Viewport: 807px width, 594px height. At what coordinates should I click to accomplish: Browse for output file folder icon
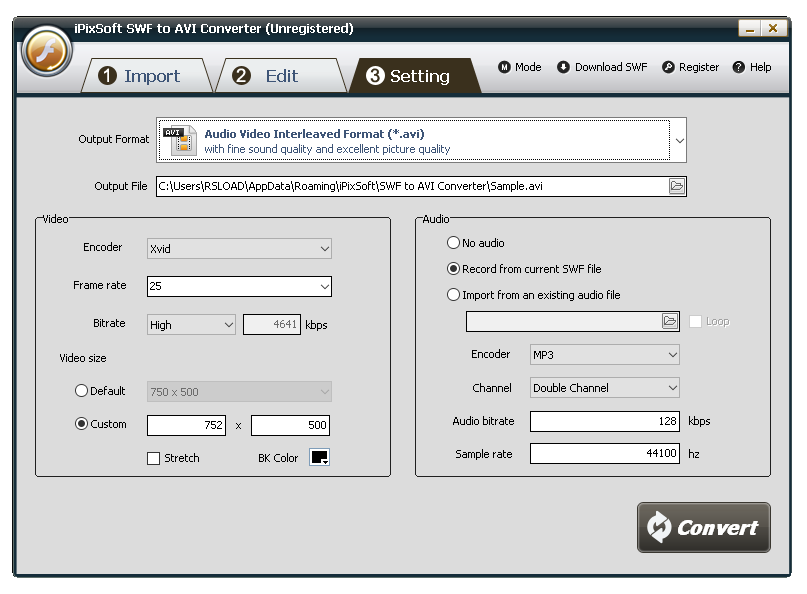[677, 186]
